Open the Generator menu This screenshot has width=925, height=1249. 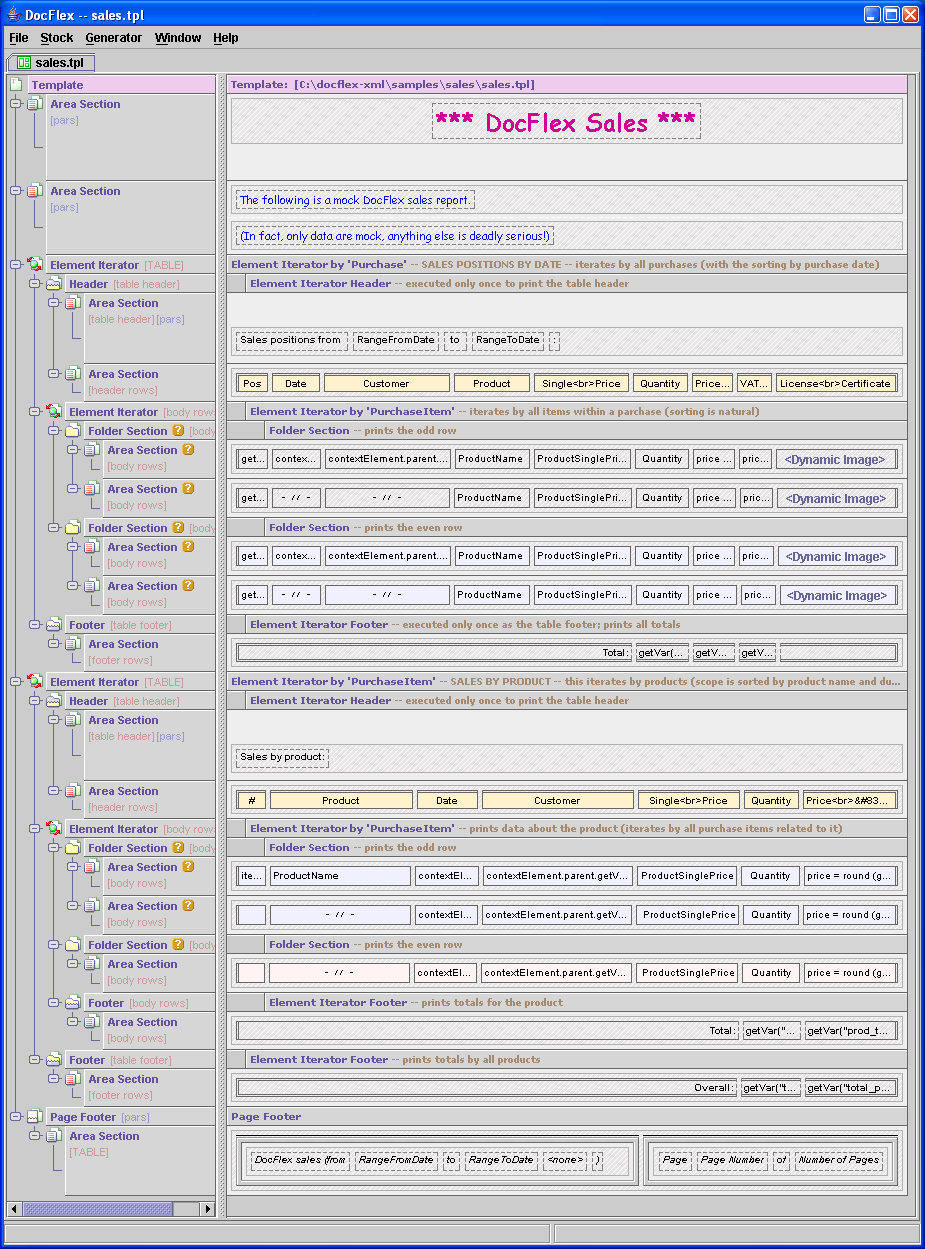point(113,38)
